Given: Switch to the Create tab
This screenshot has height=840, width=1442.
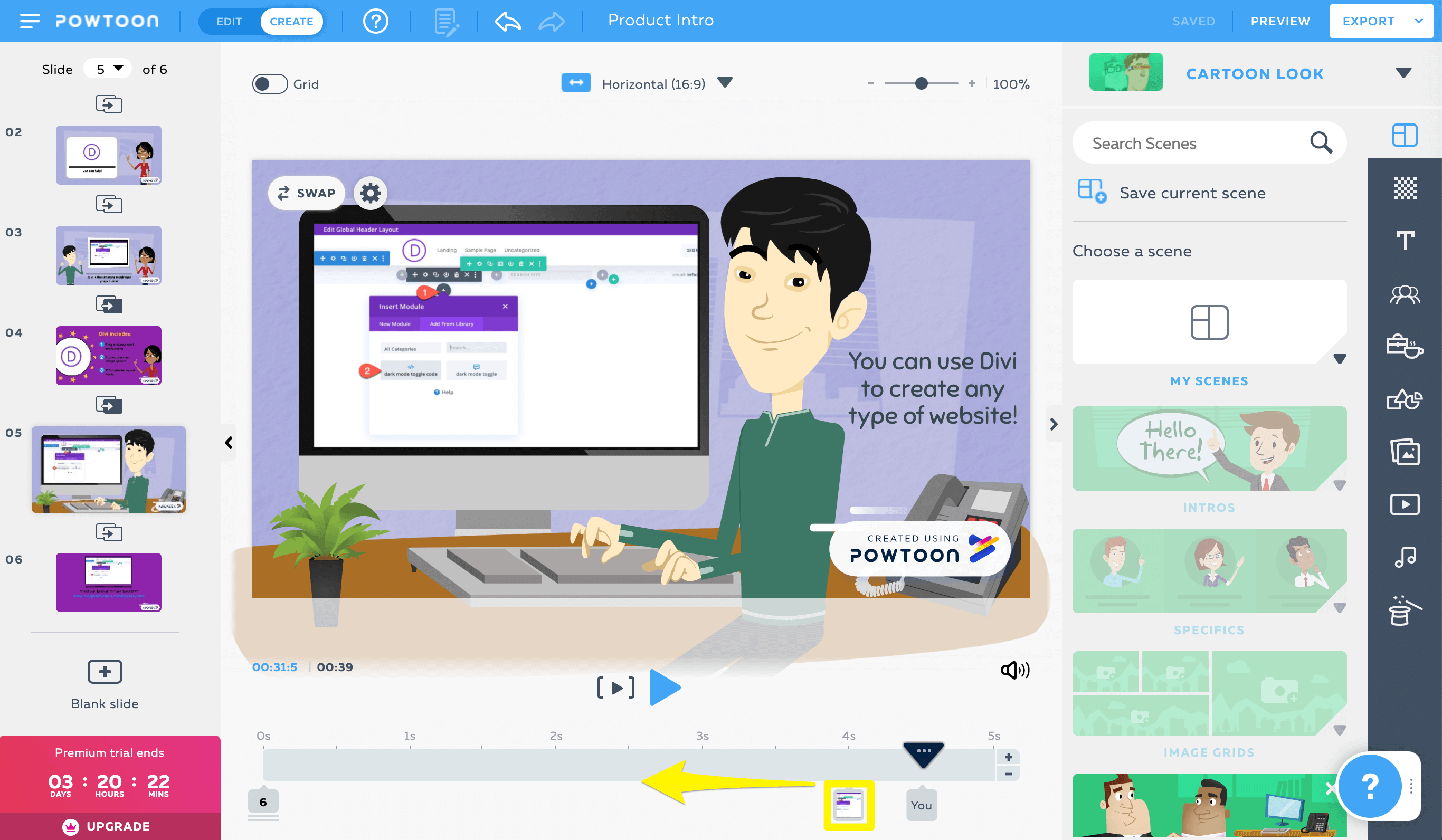Looking at the screenshot, I should [x=292, y=21].
